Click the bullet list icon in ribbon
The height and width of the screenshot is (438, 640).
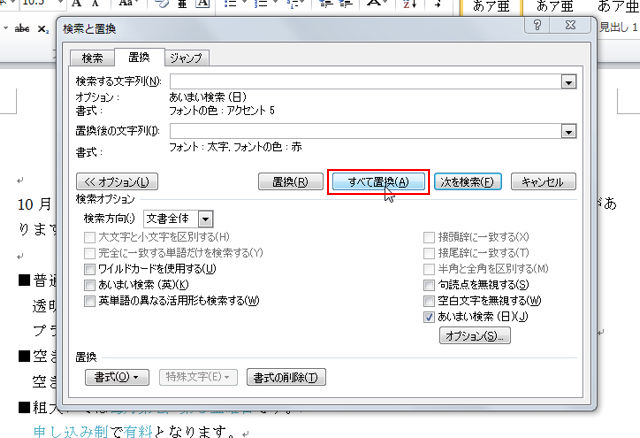tap(231, 4)
